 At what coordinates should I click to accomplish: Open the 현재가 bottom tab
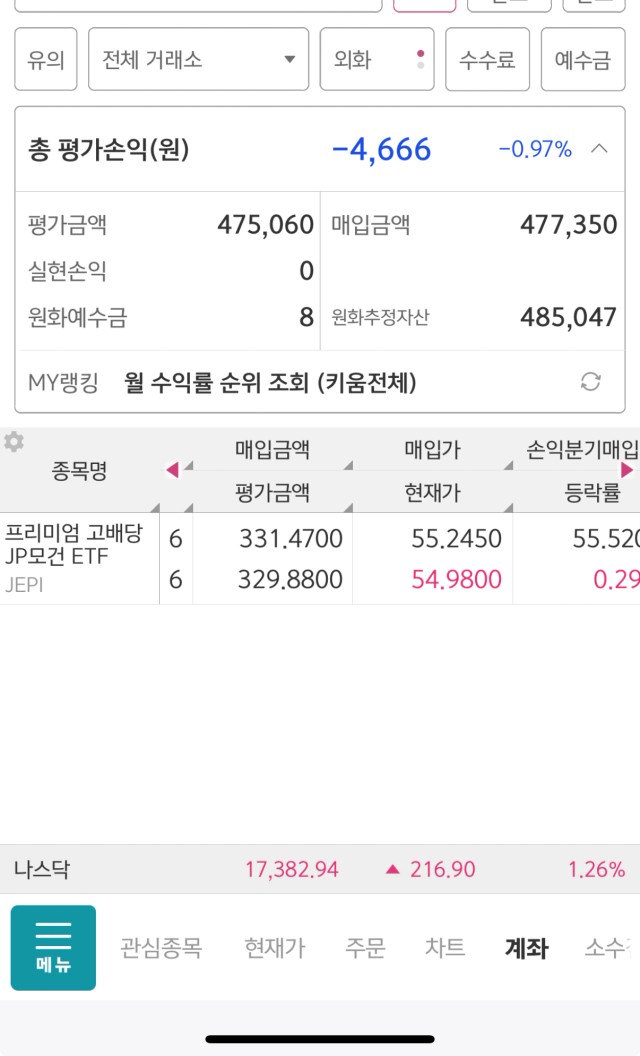click(275, 948)
